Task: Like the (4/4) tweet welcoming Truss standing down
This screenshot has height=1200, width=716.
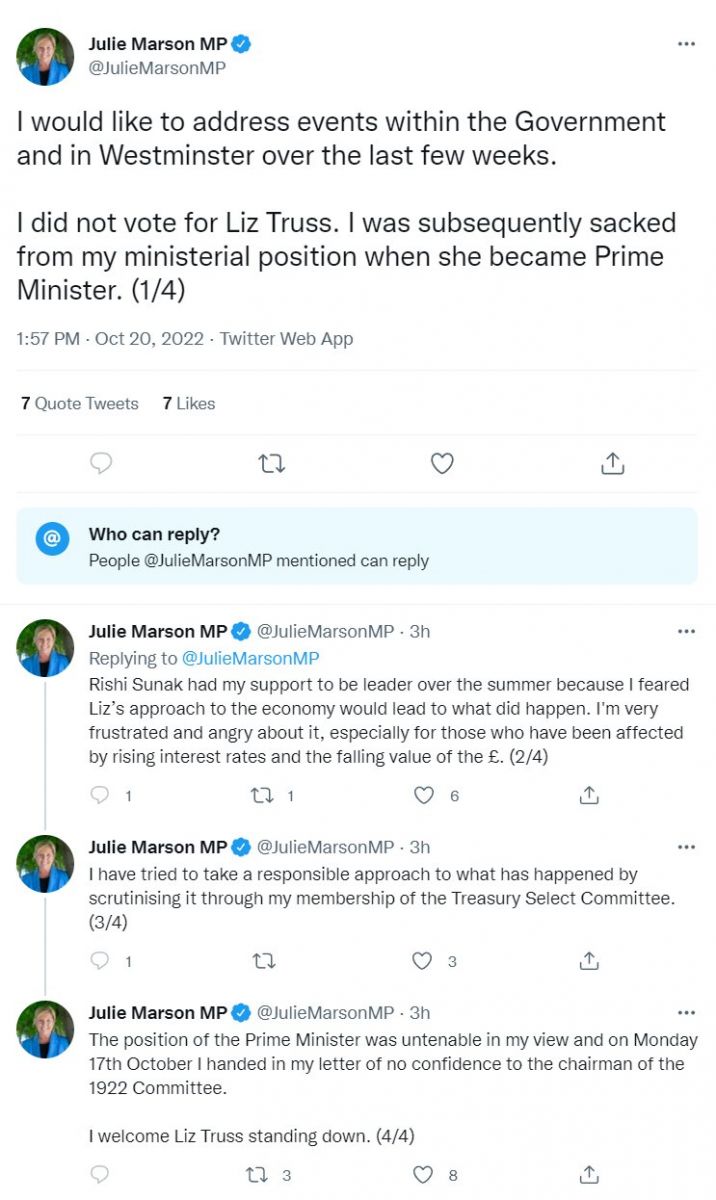Action: pyautogui.click(x=424, y=1175)
